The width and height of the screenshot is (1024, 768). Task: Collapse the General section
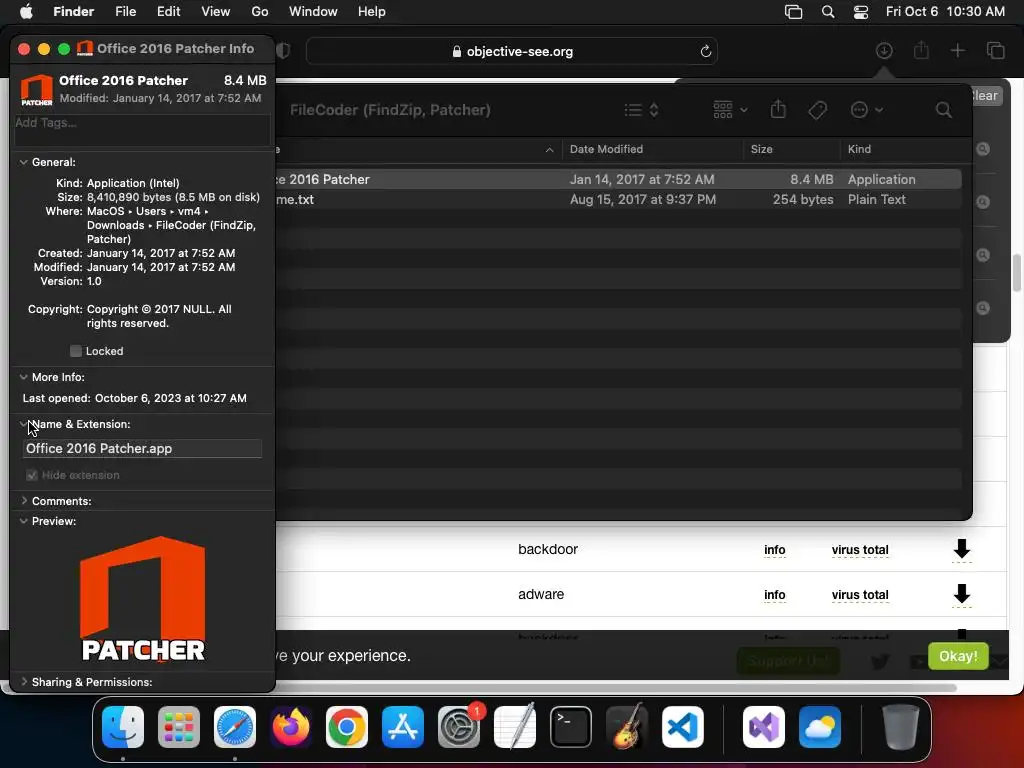click(24, 162)
